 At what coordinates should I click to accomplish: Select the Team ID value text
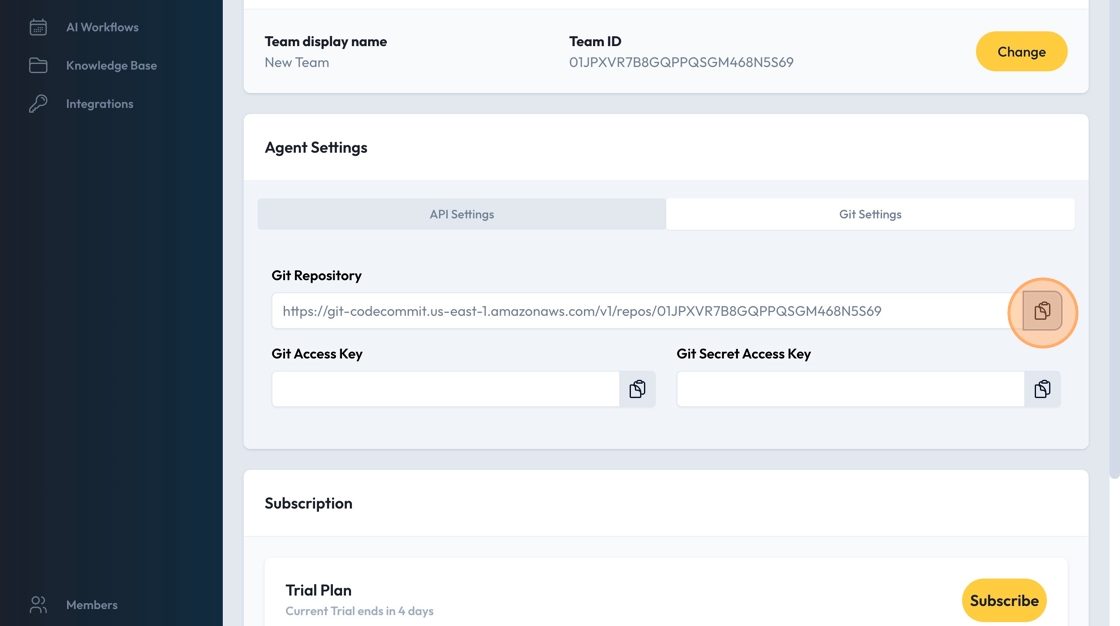point(681,62)
